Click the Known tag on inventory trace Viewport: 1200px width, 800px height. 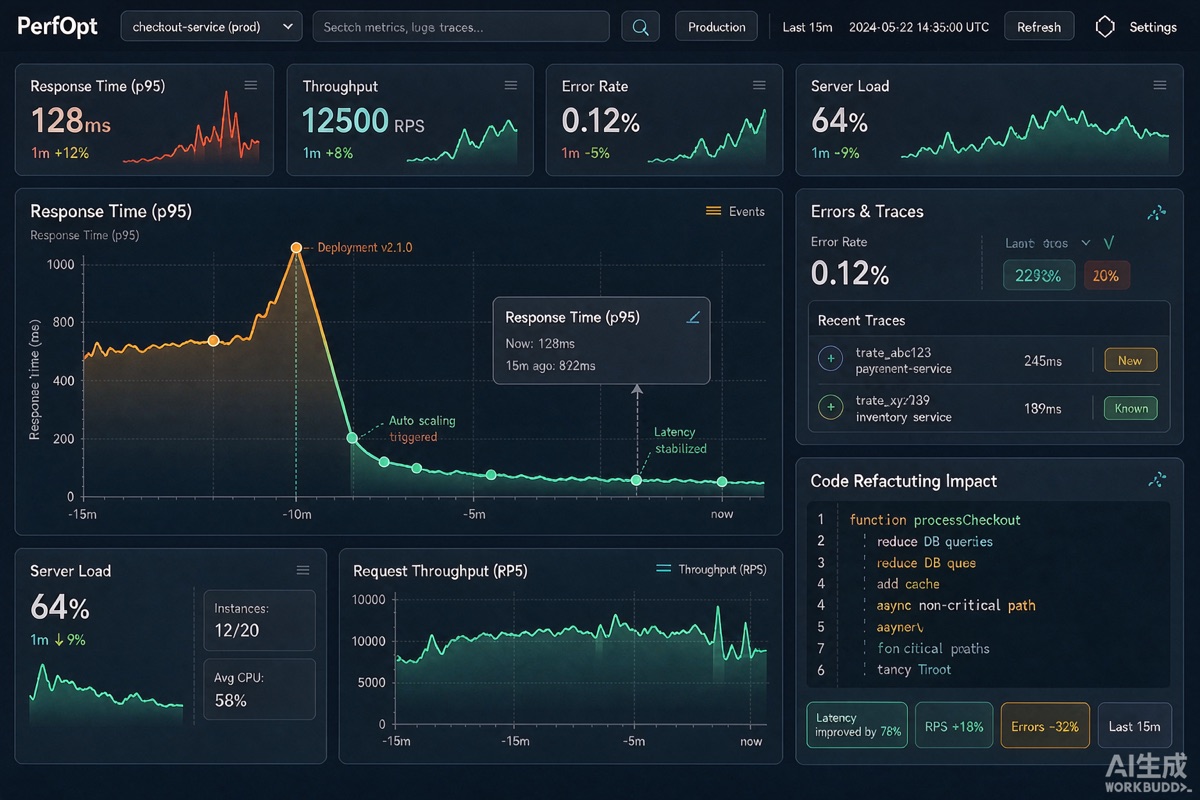point(1130,408)
